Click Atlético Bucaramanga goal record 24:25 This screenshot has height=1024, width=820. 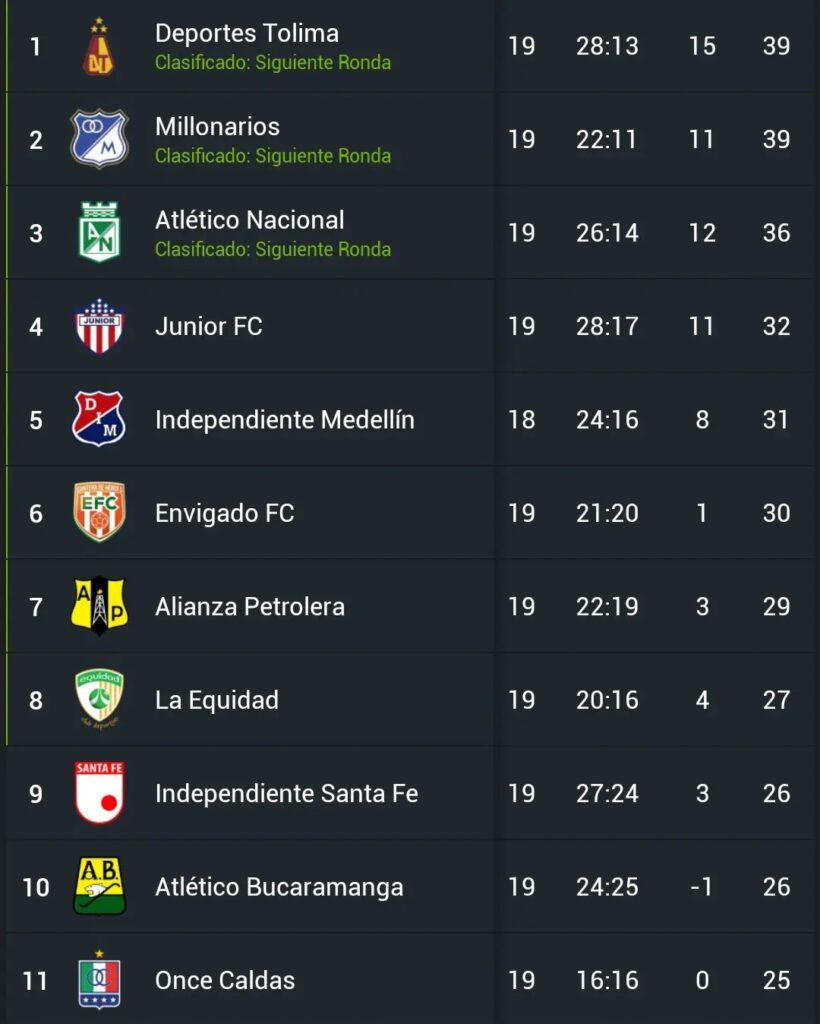pos(607,887)
